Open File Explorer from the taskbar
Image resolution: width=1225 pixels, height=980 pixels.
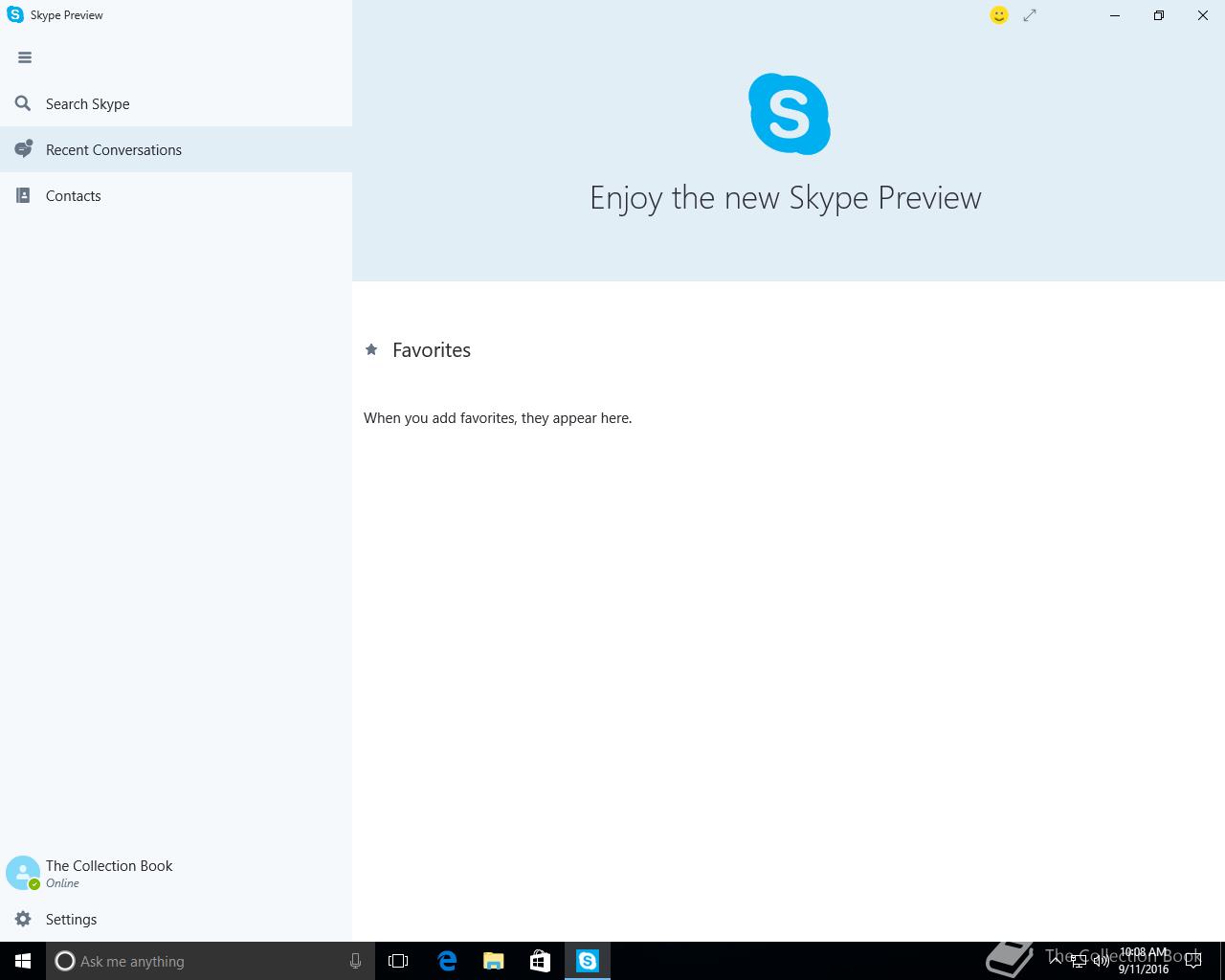pos(493,961)
